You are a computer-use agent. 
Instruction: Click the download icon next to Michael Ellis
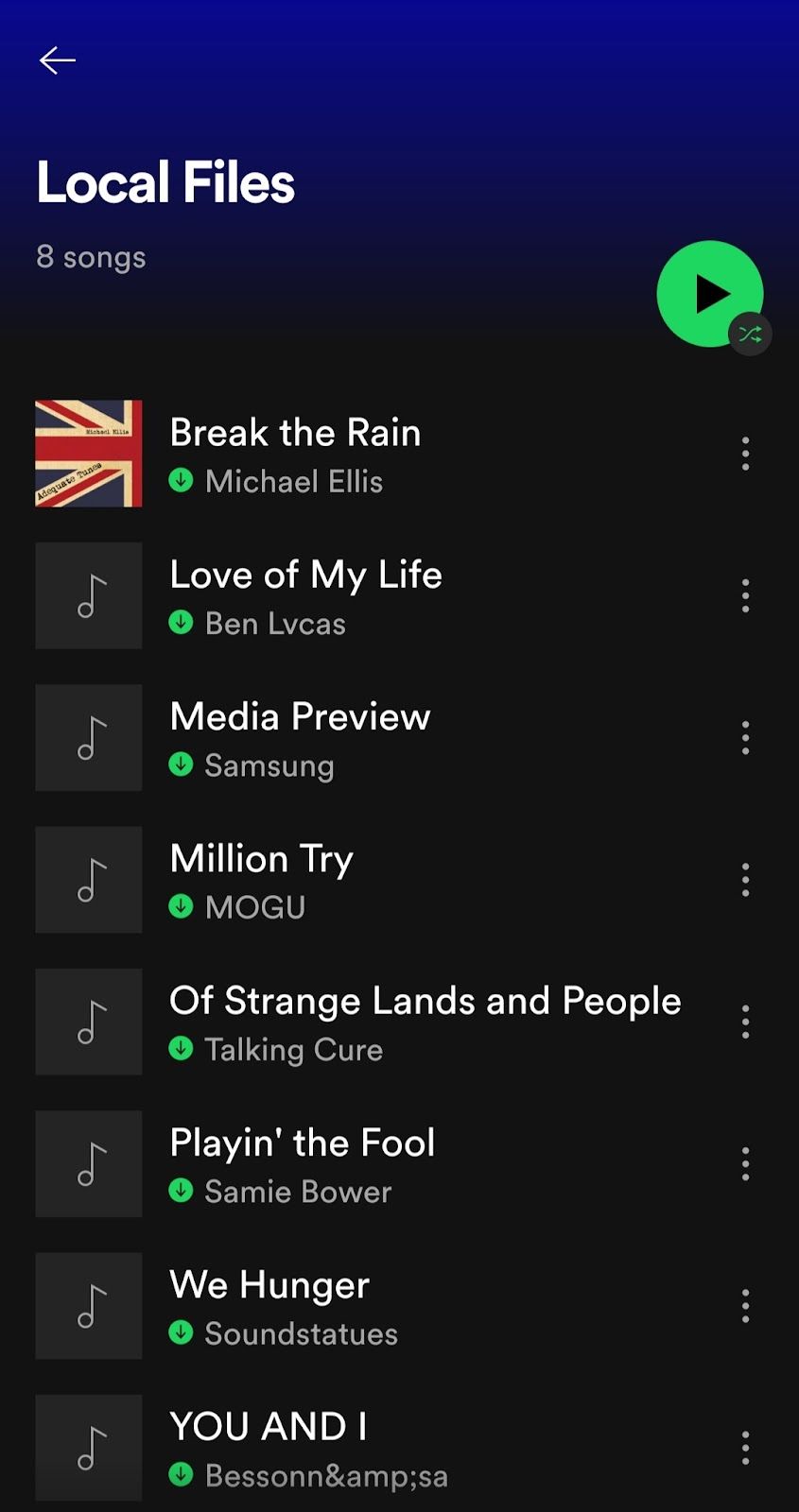pyautogui.click(x=181, y=480)
